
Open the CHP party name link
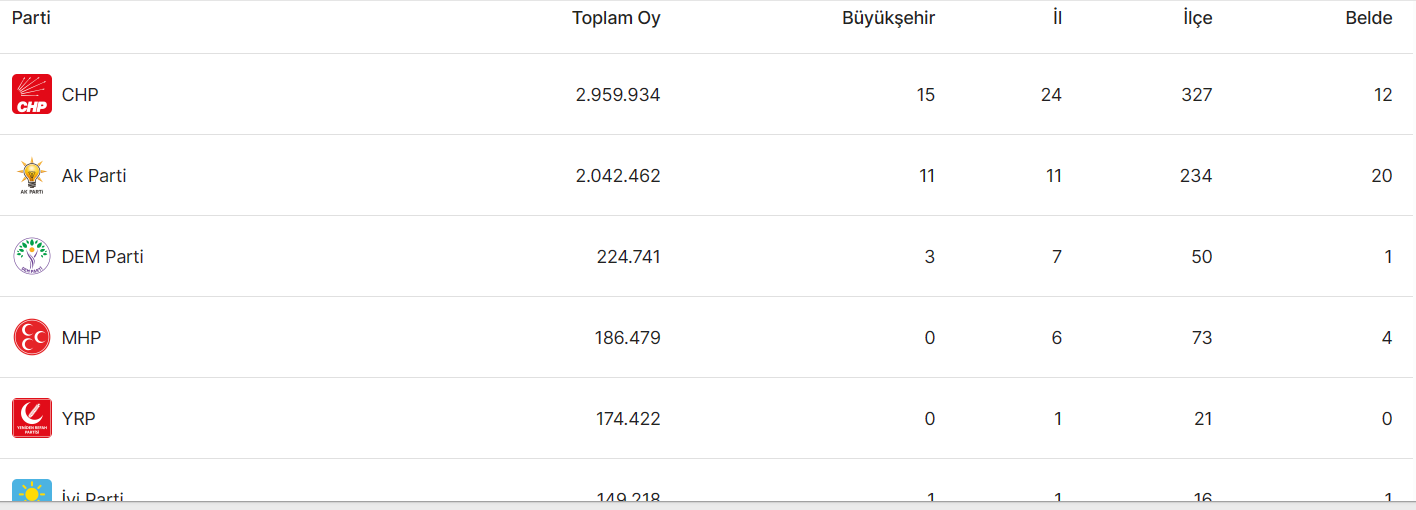[80, 95]
